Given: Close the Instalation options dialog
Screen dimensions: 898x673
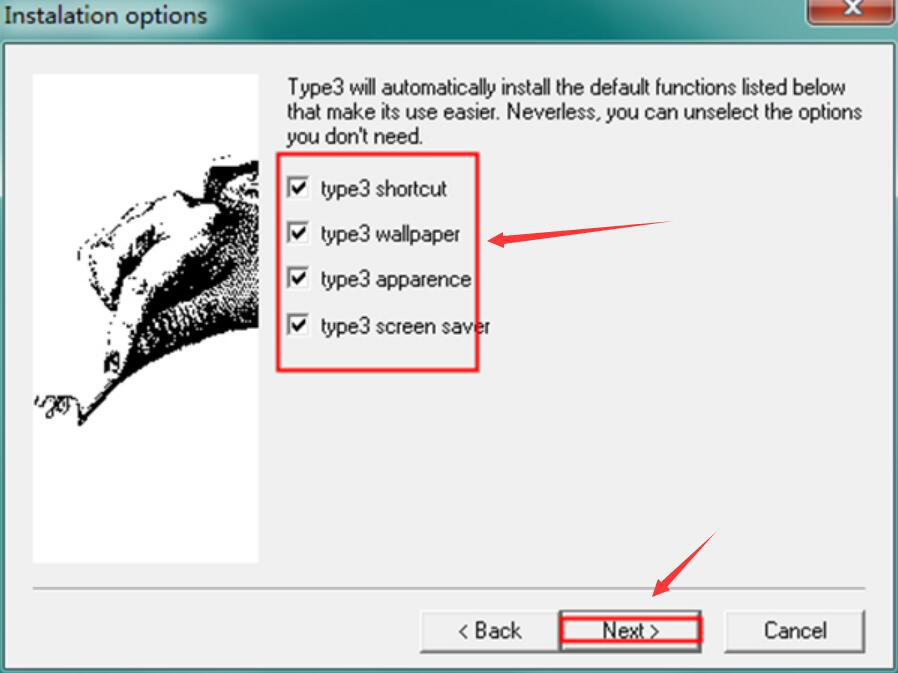Looking at the screenshot, I should 852,10.
